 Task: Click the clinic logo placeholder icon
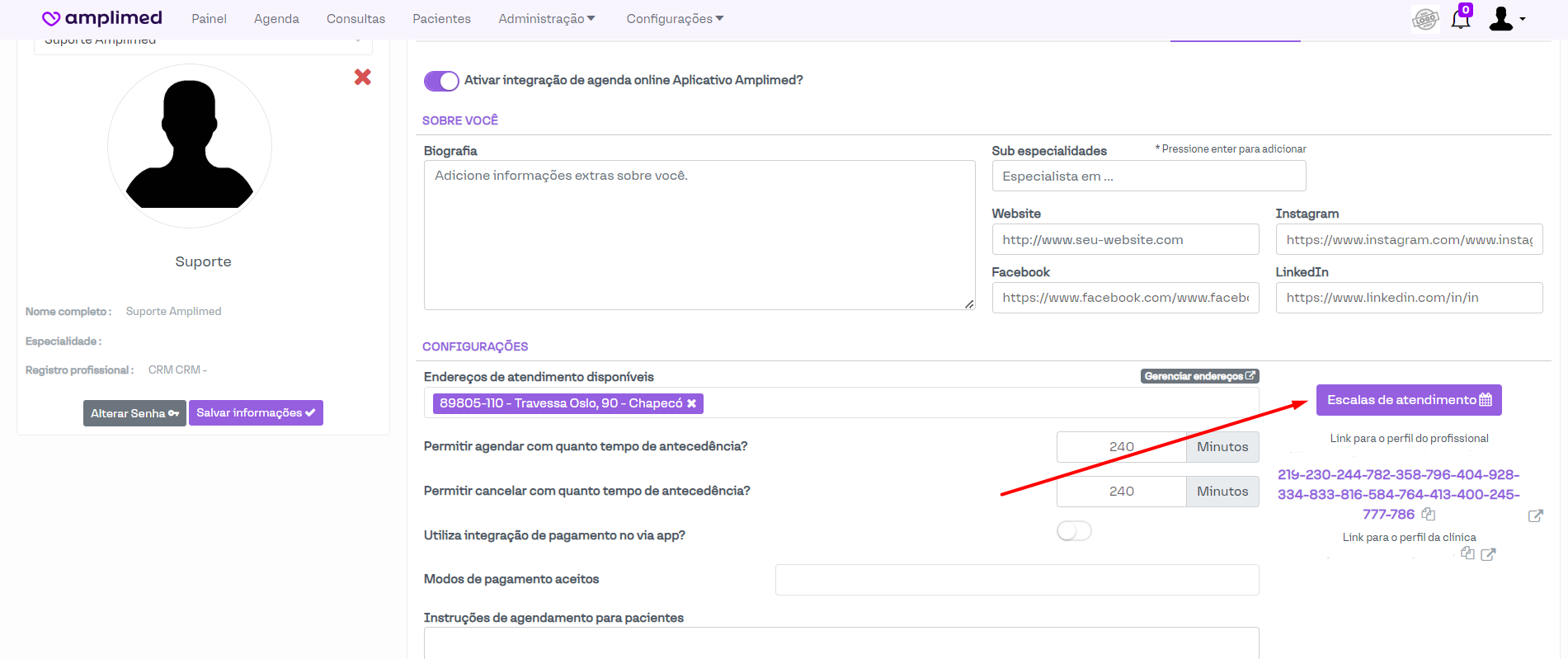(x=1425, y=19)
